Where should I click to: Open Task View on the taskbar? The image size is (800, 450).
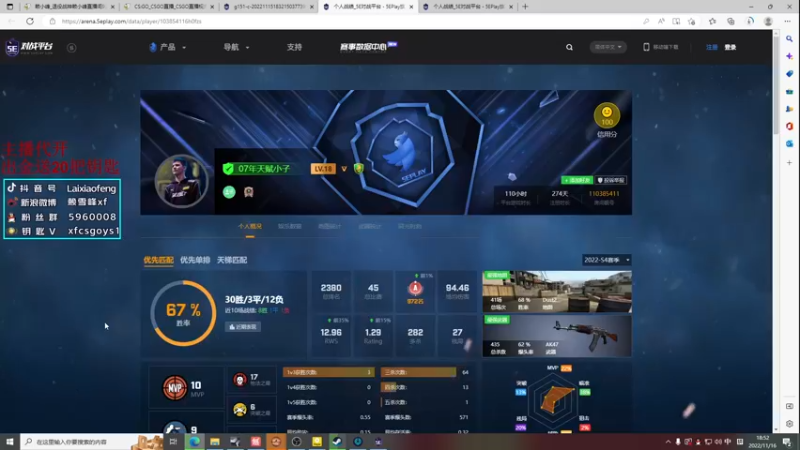173,442
